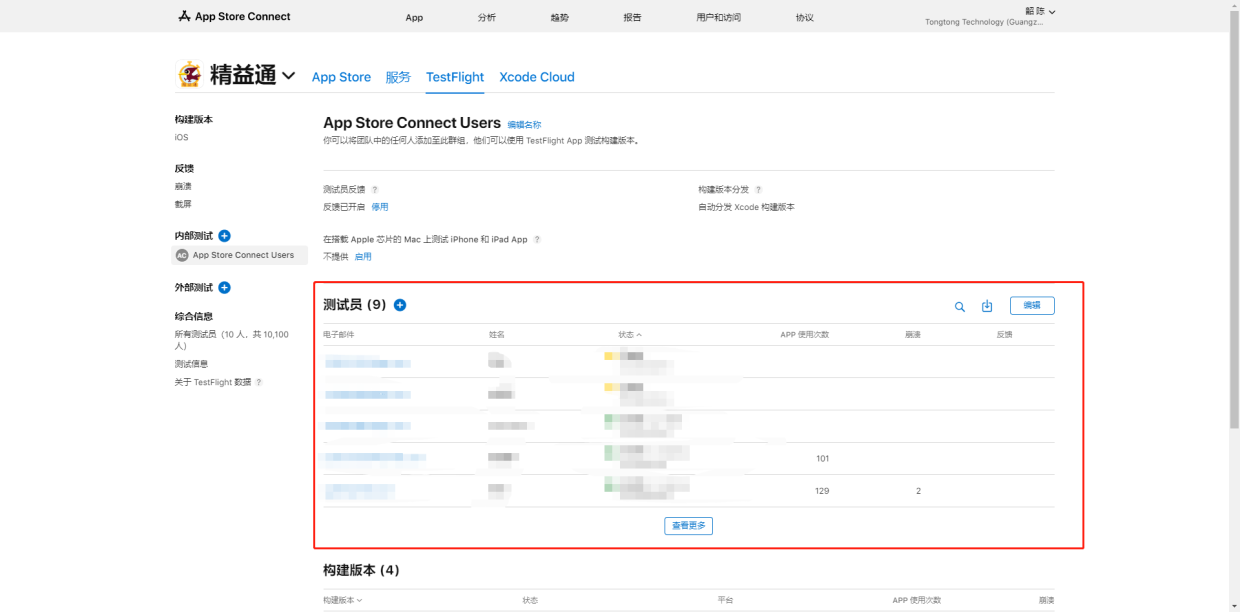1240x612 pixels.
Task: Open the tester search magnifier icon
Action: pos(960,307)
